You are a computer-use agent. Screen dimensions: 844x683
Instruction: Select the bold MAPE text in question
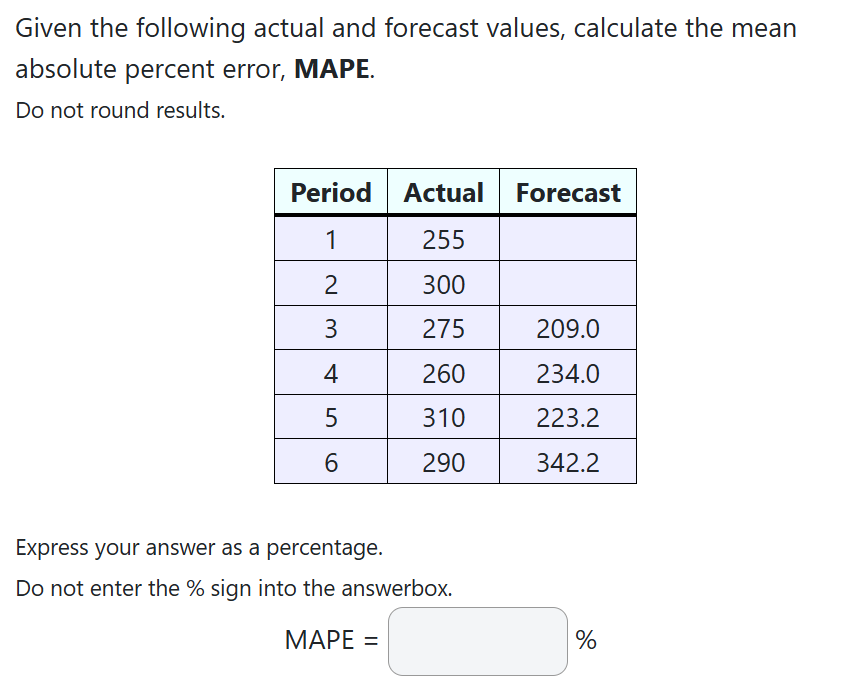[x=331, y=69]
